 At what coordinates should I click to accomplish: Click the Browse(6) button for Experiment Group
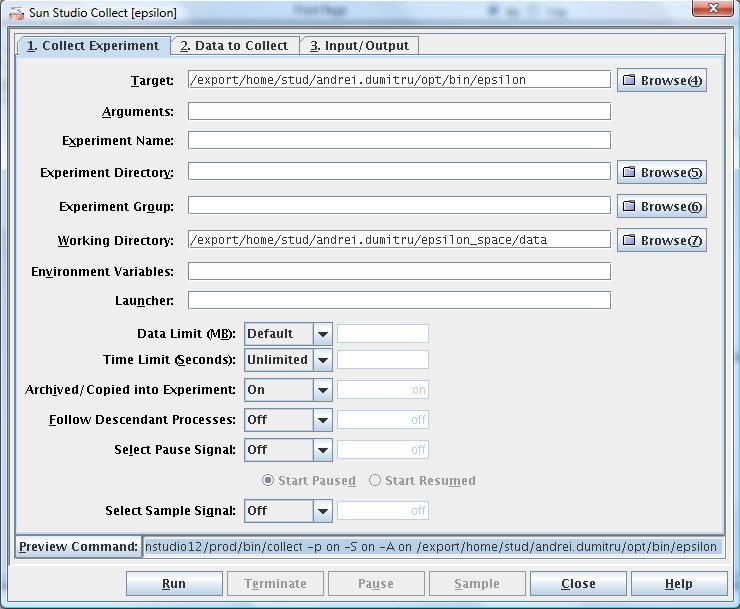pos(662,206)
